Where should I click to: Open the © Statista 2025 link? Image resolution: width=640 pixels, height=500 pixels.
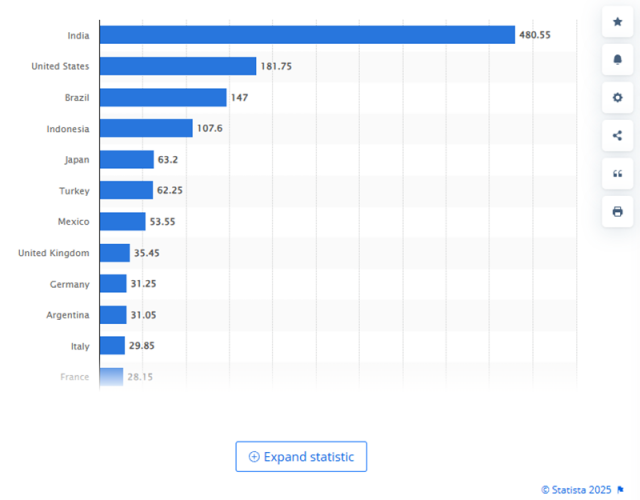coord(576,490)
